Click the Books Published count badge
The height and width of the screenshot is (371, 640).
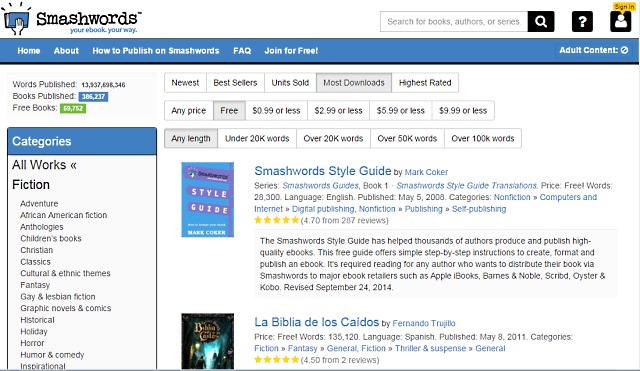[93, 97]
